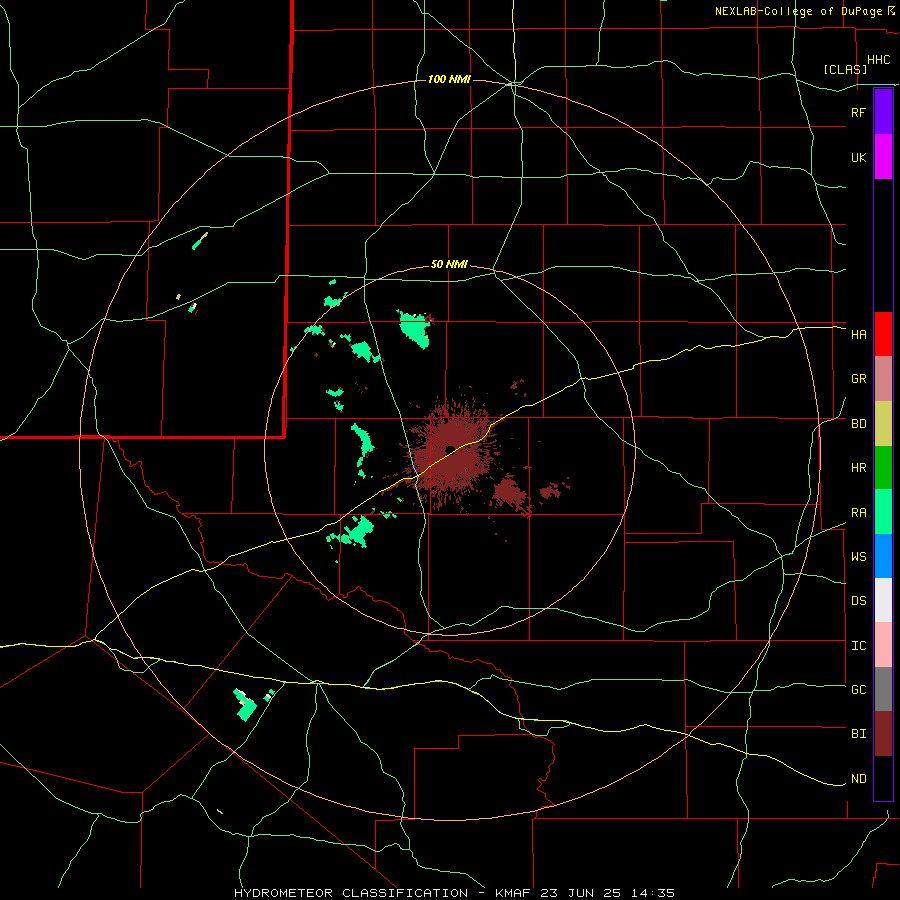Click the dark green HR legend swatch
This screenshot has width=900, height=900.
coord(883,468)
